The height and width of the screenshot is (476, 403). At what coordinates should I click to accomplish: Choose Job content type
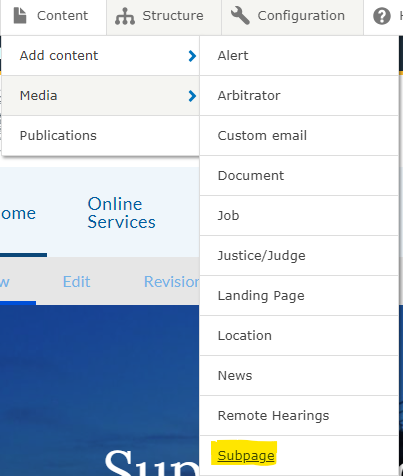[299, 216]
